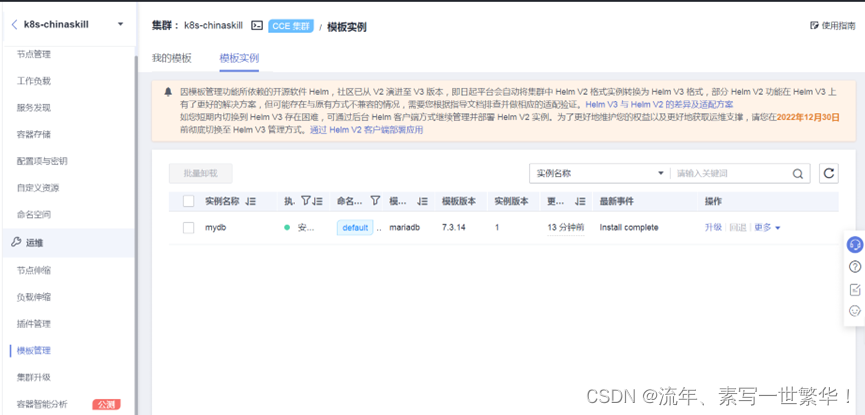
Task: Open 配置项与密钥 in the sidebar
Action: coord(42,161)
